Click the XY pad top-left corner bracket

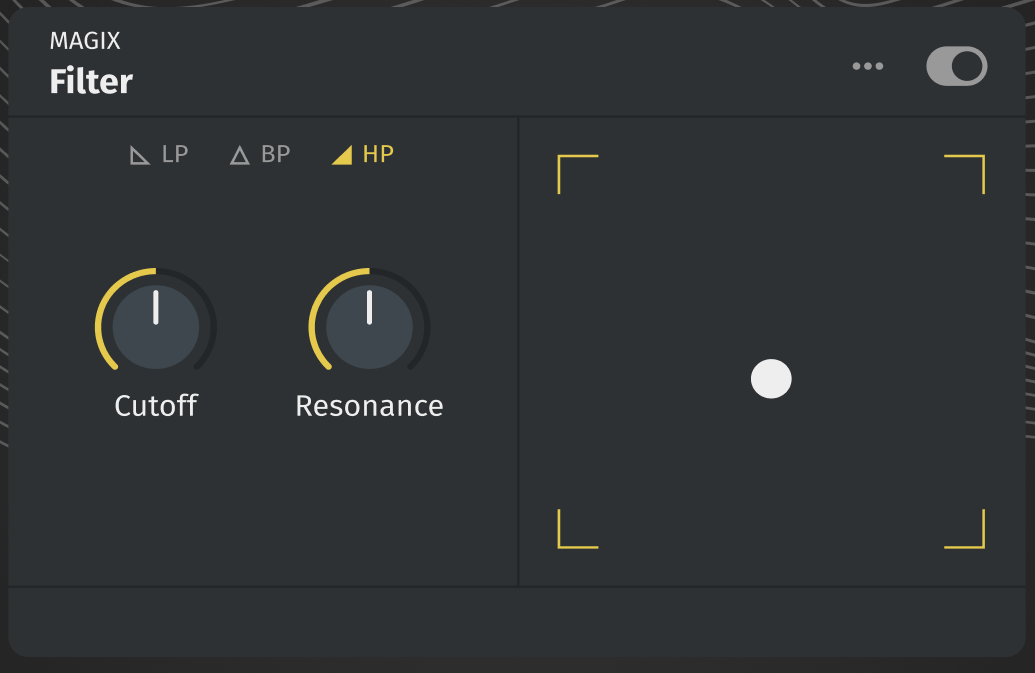click(x=568, y=165)
